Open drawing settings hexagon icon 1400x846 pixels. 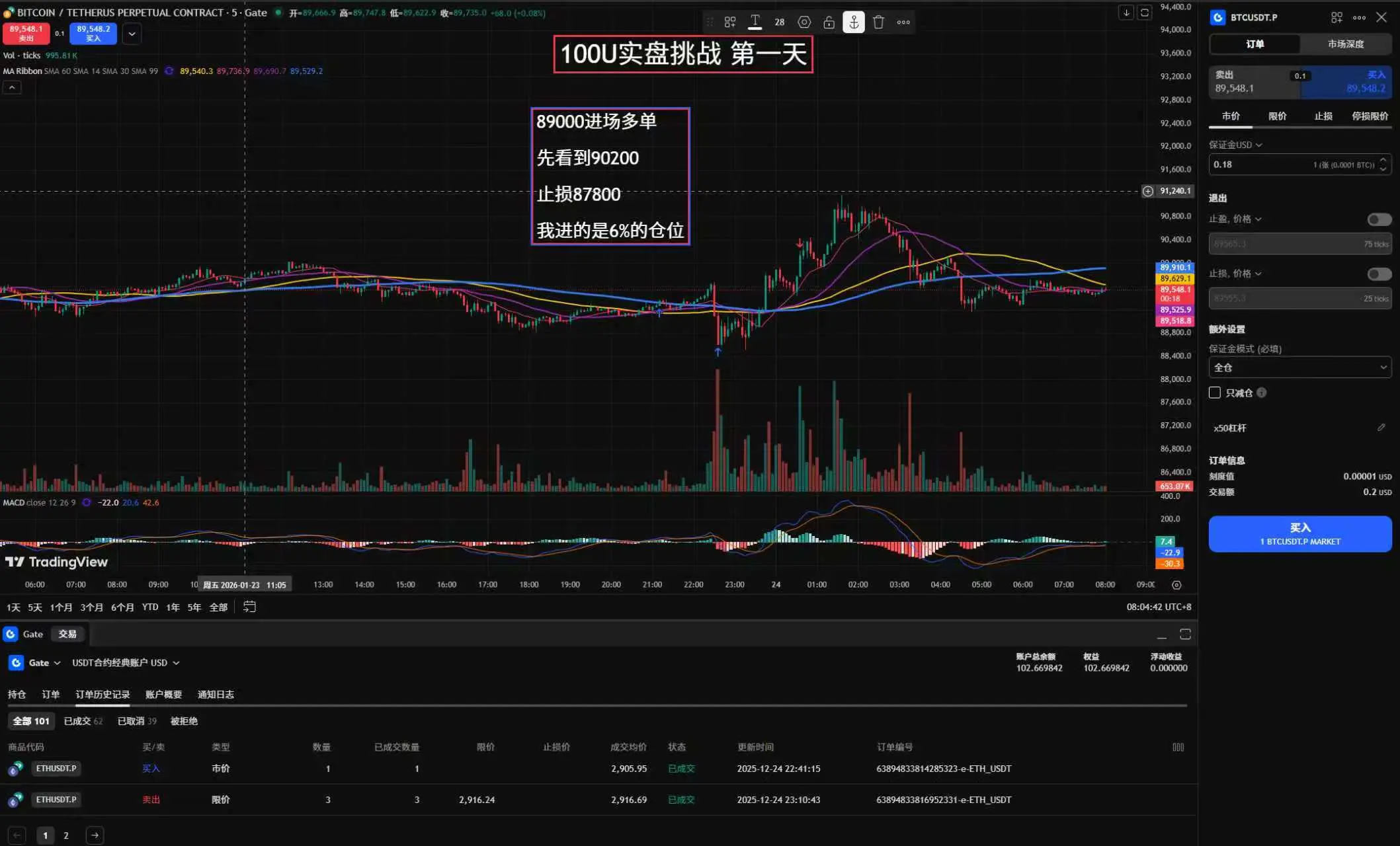pos(804,22)
